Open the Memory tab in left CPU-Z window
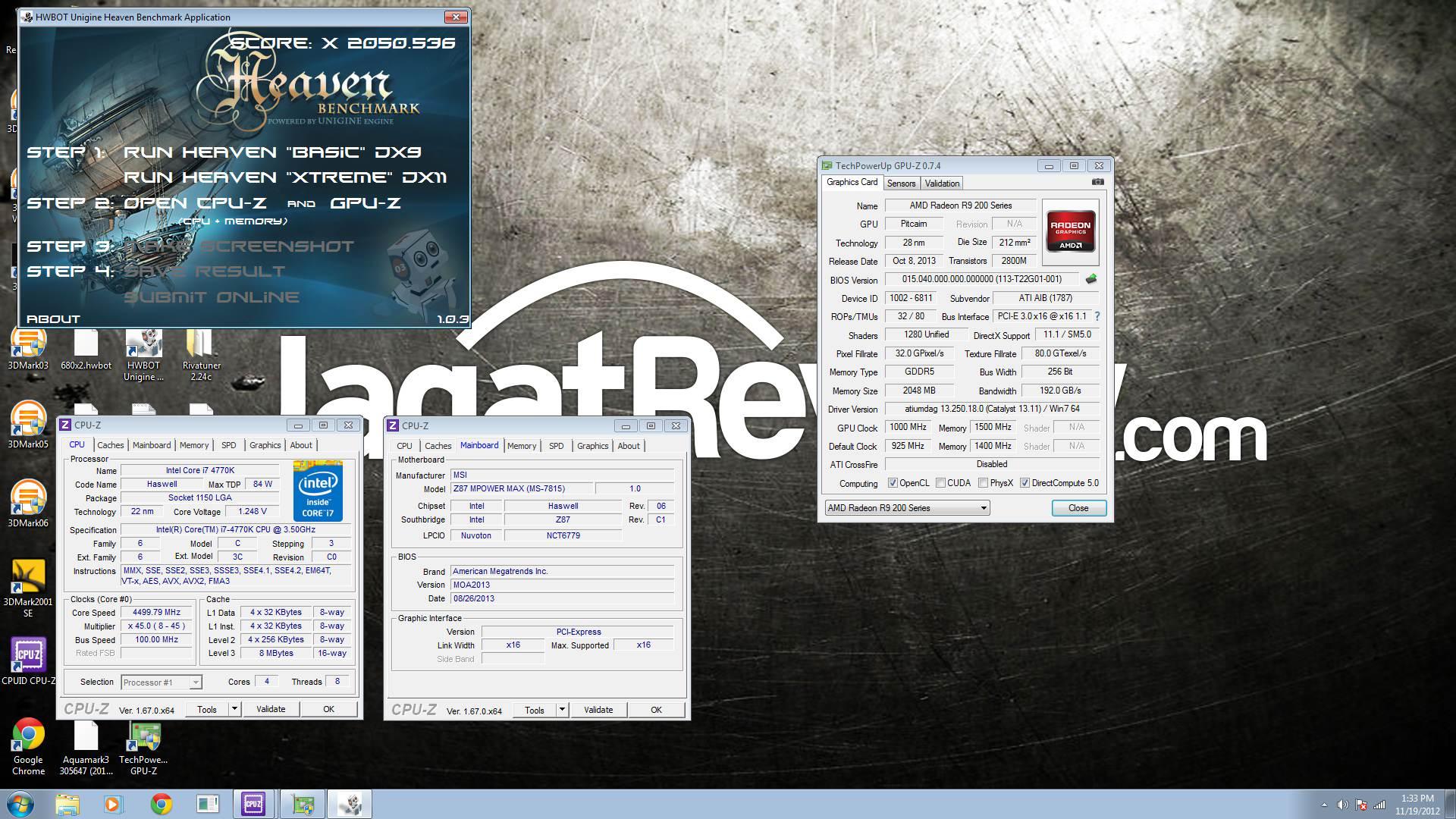This screenshot has height=819, width=1456. (x=194, y=445)
